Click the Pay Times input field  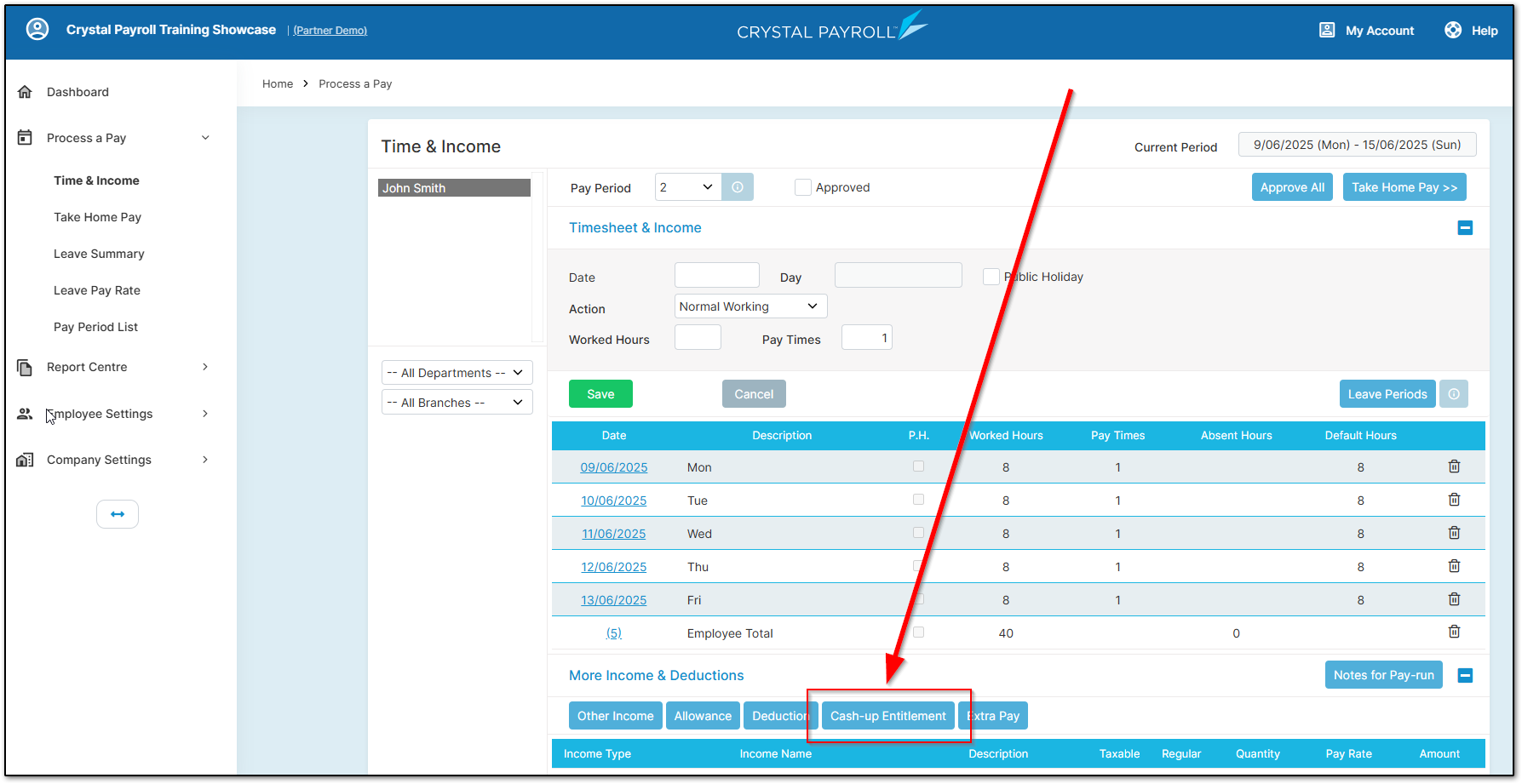[867, 337]
